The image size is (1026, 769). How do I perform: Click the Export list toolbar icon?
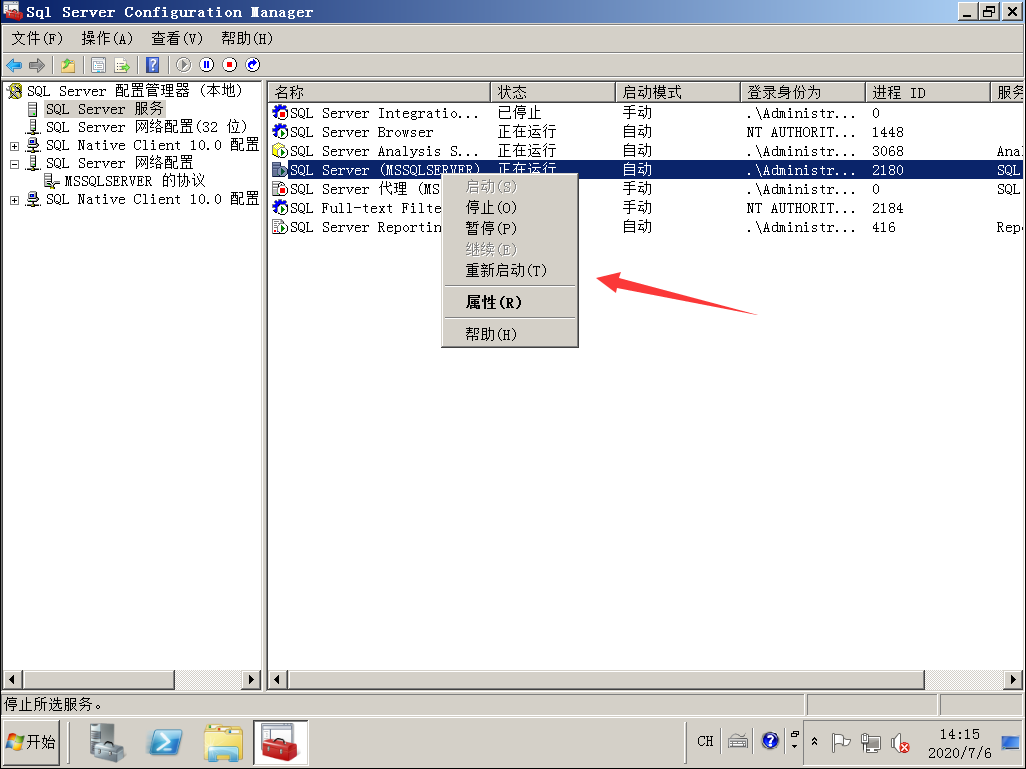click(122, 65)
